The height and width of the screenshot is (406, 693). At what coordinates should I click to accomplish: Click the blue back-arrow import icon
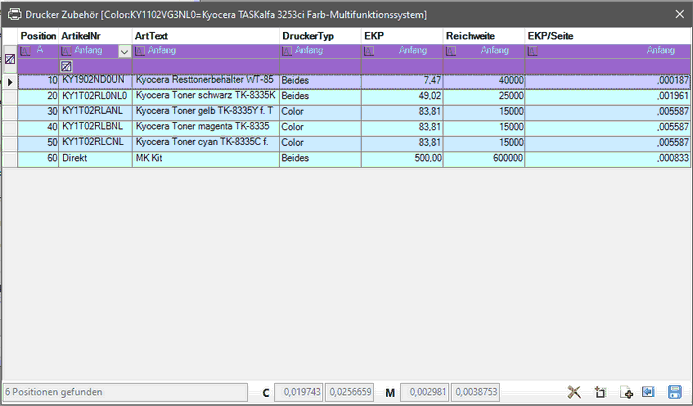(x=648, y=391)
